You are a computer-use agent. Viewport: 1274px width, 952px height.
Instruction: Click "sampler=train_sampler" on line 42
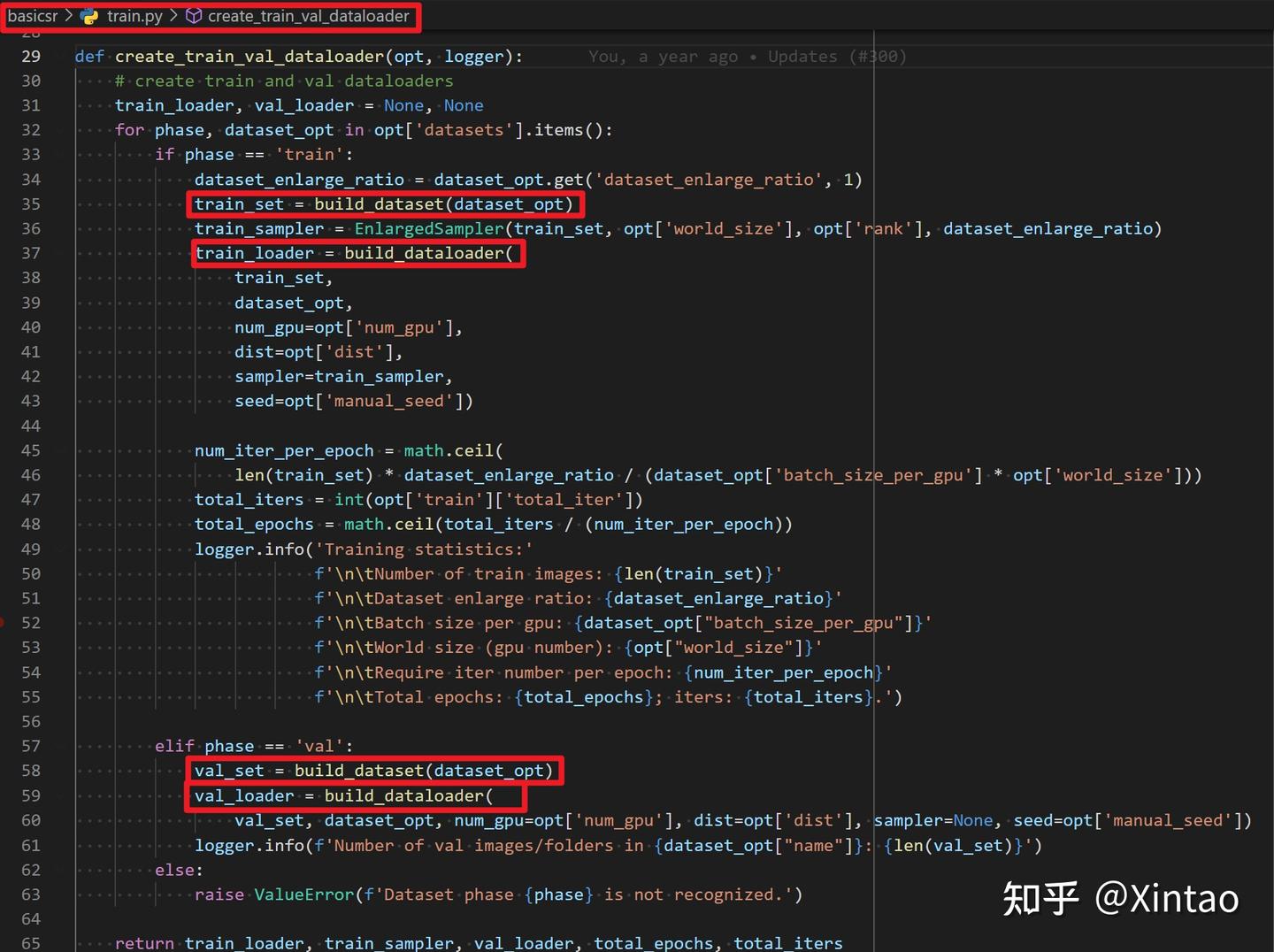[339, 377]
